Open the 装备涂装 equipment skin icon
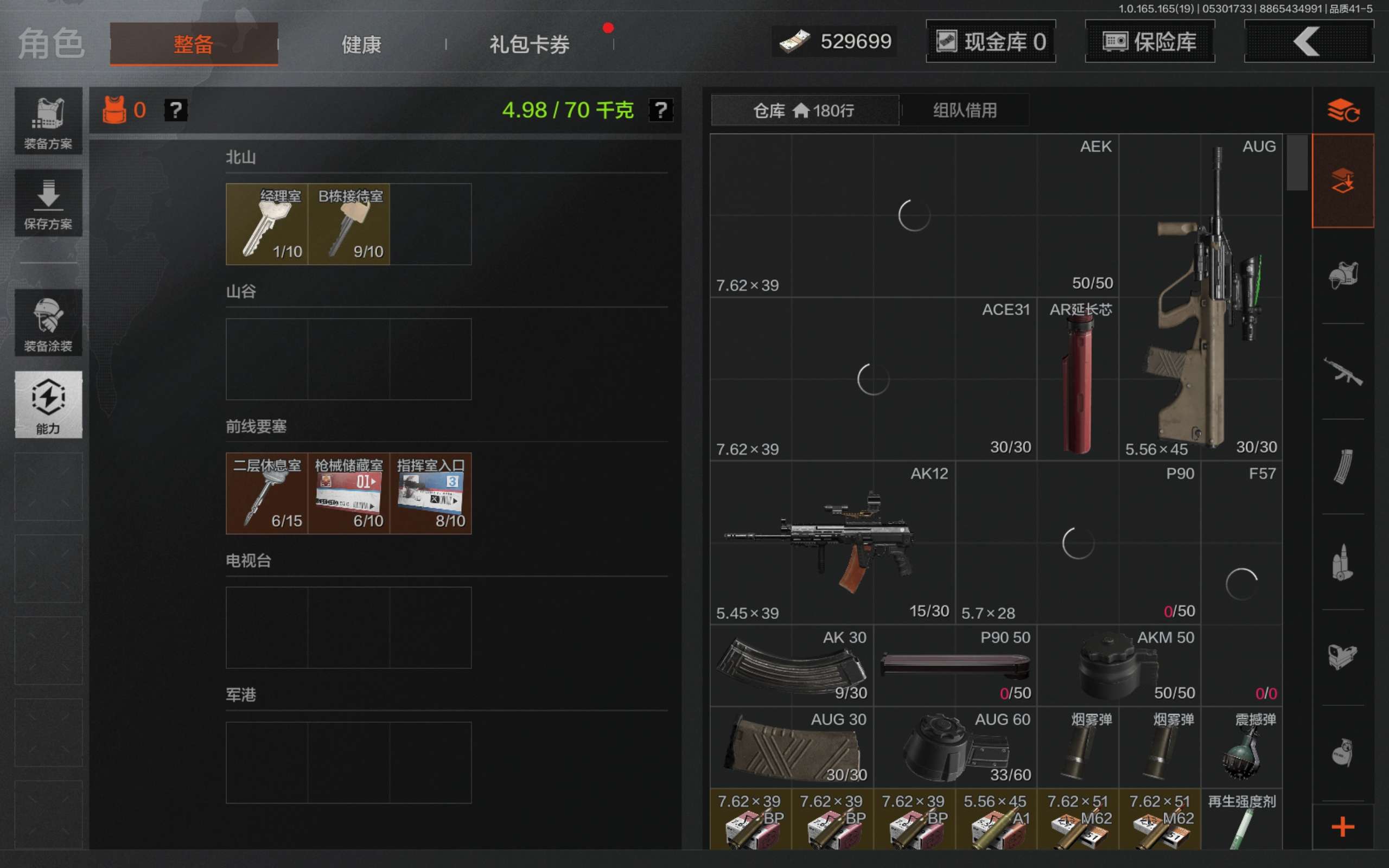Viewport: 1389px width, 868px height. point(48,323)
